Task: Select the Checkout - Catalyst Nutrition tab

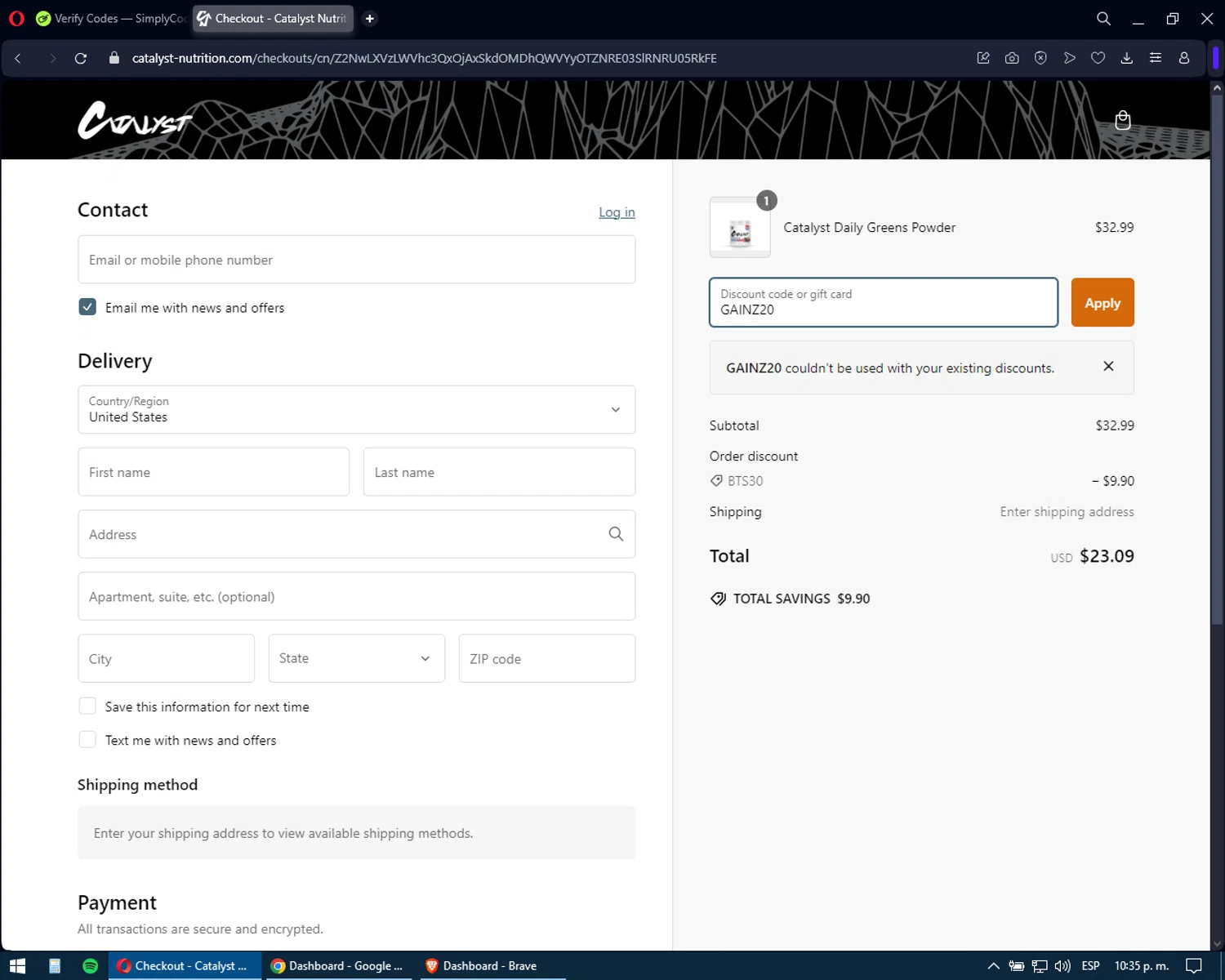Action: 273,18
